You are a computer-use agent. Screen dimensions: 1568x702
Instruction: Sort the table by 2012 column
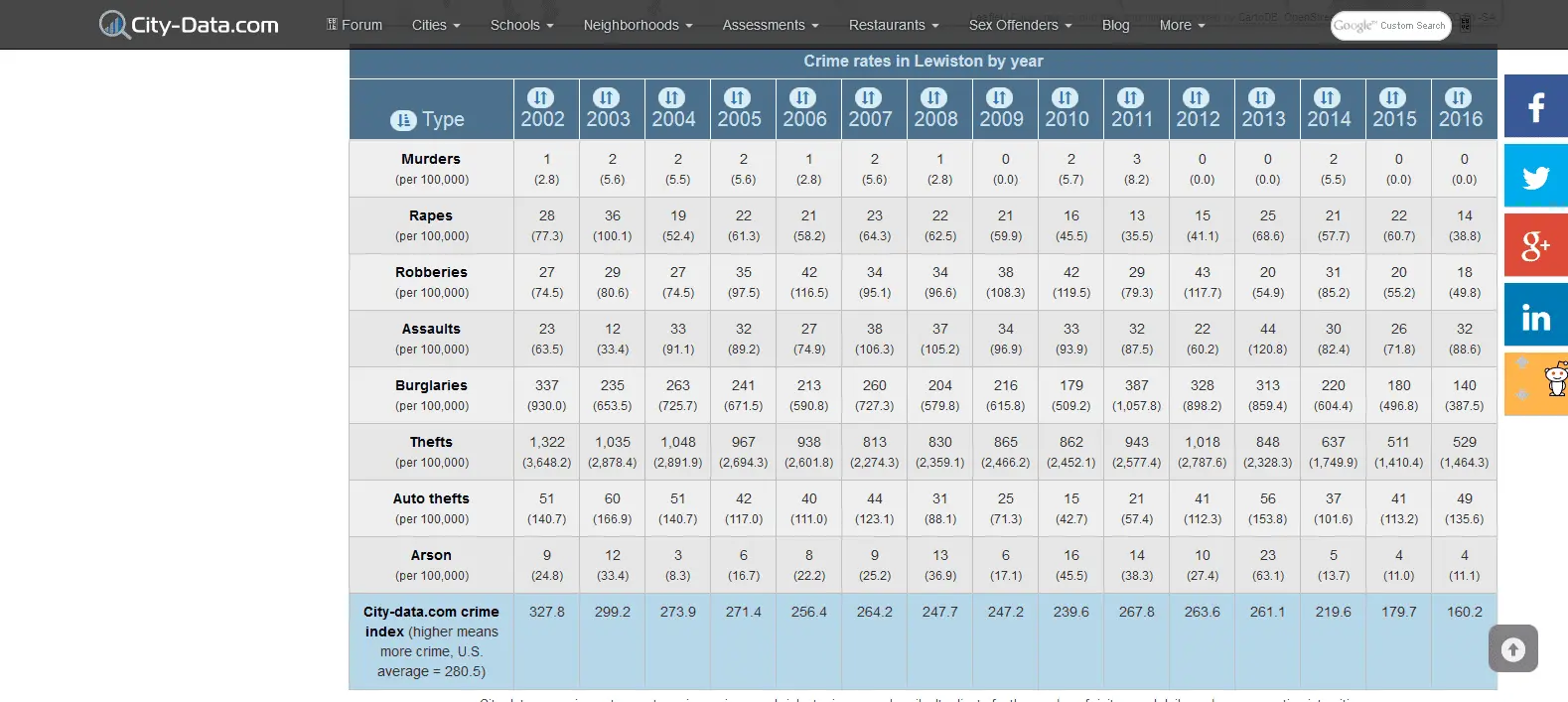click(1197, 97)
